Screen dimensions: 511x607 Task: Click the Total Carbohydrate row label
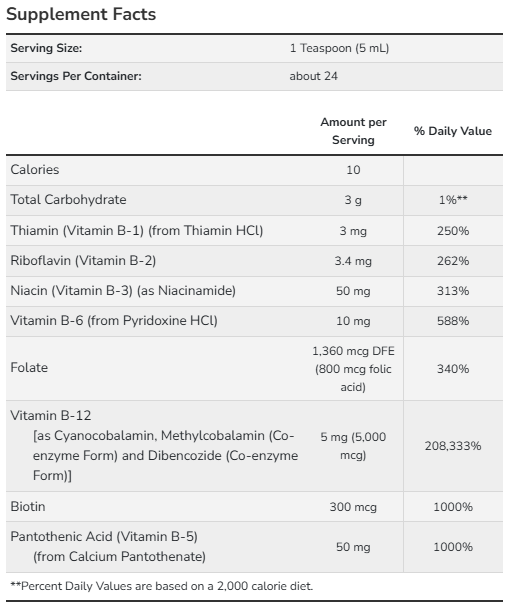69,200
